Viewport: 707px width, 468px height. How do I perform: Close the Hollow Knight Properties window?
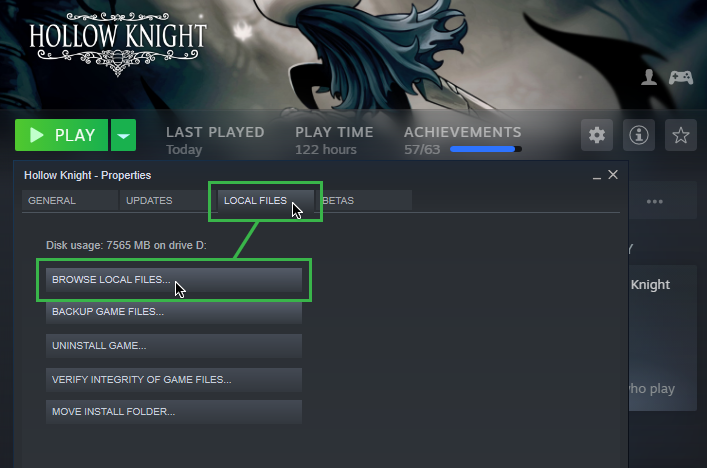pyautogui.click(x=612, y=174)
